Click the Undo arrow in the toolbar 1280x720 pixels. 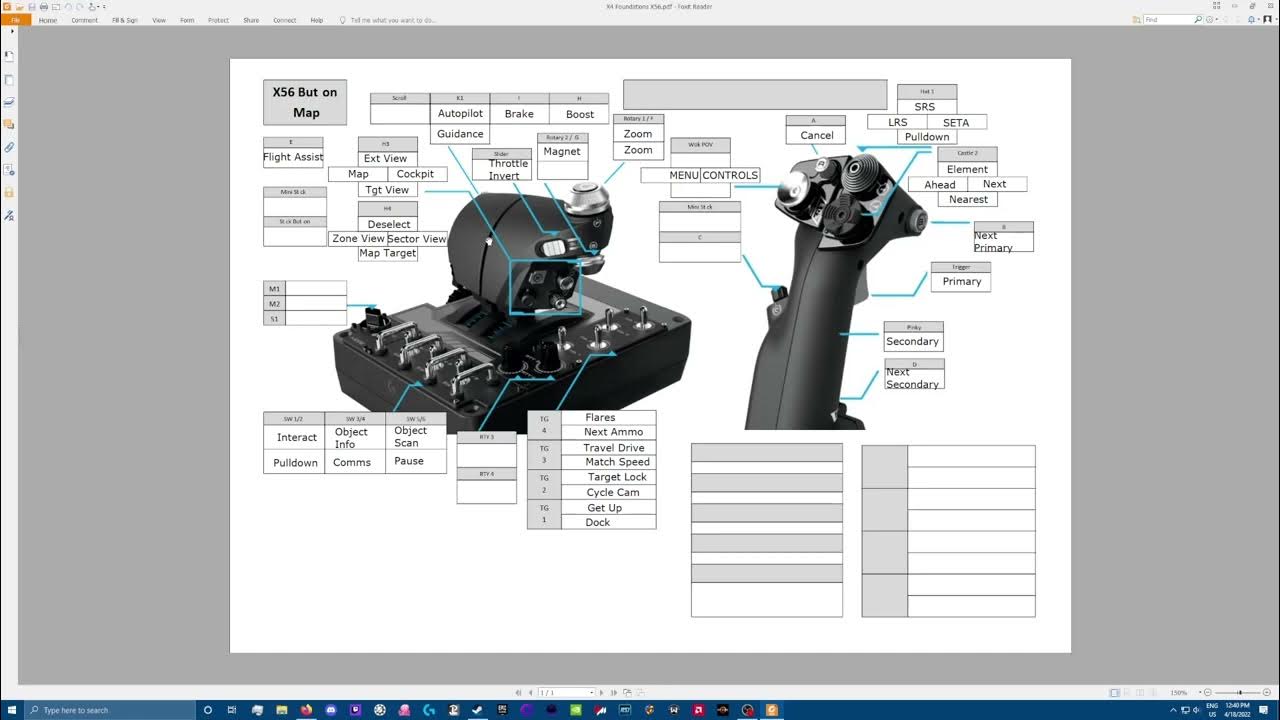[x=68, y=7]
